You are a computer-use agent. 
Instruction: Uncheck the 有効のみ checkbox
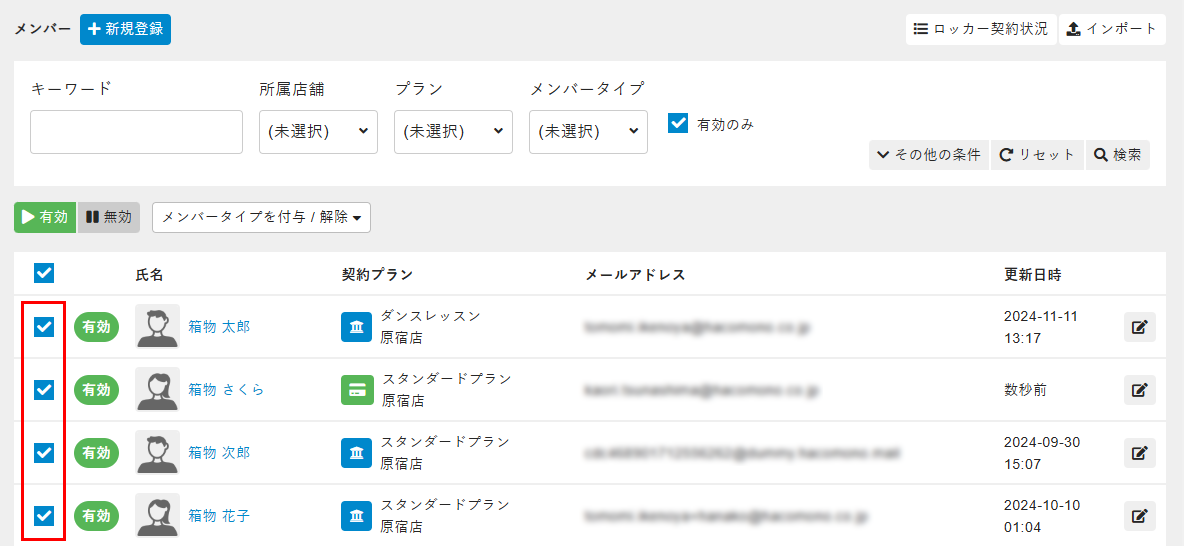pos(678,123)
